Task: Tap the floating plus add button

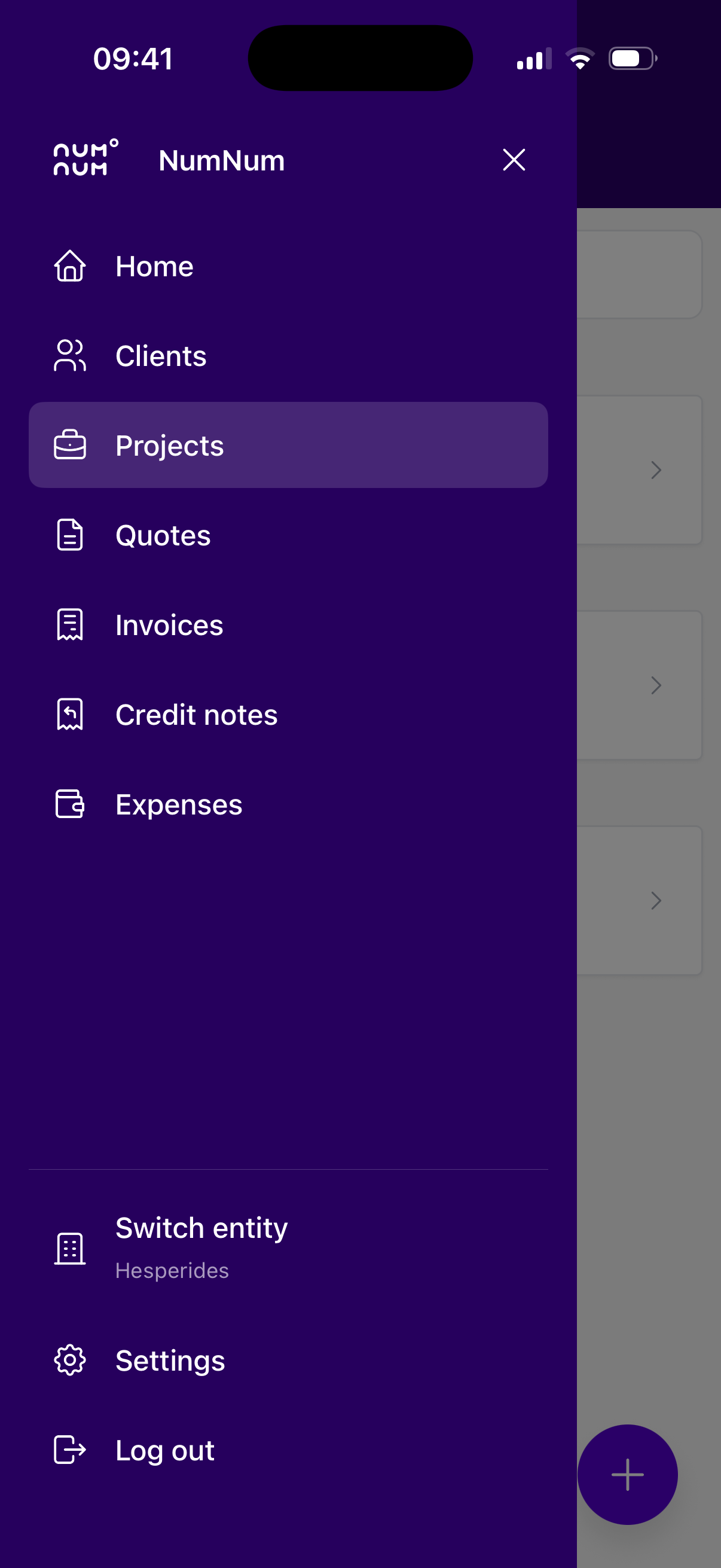Action: coord(627,1474)
